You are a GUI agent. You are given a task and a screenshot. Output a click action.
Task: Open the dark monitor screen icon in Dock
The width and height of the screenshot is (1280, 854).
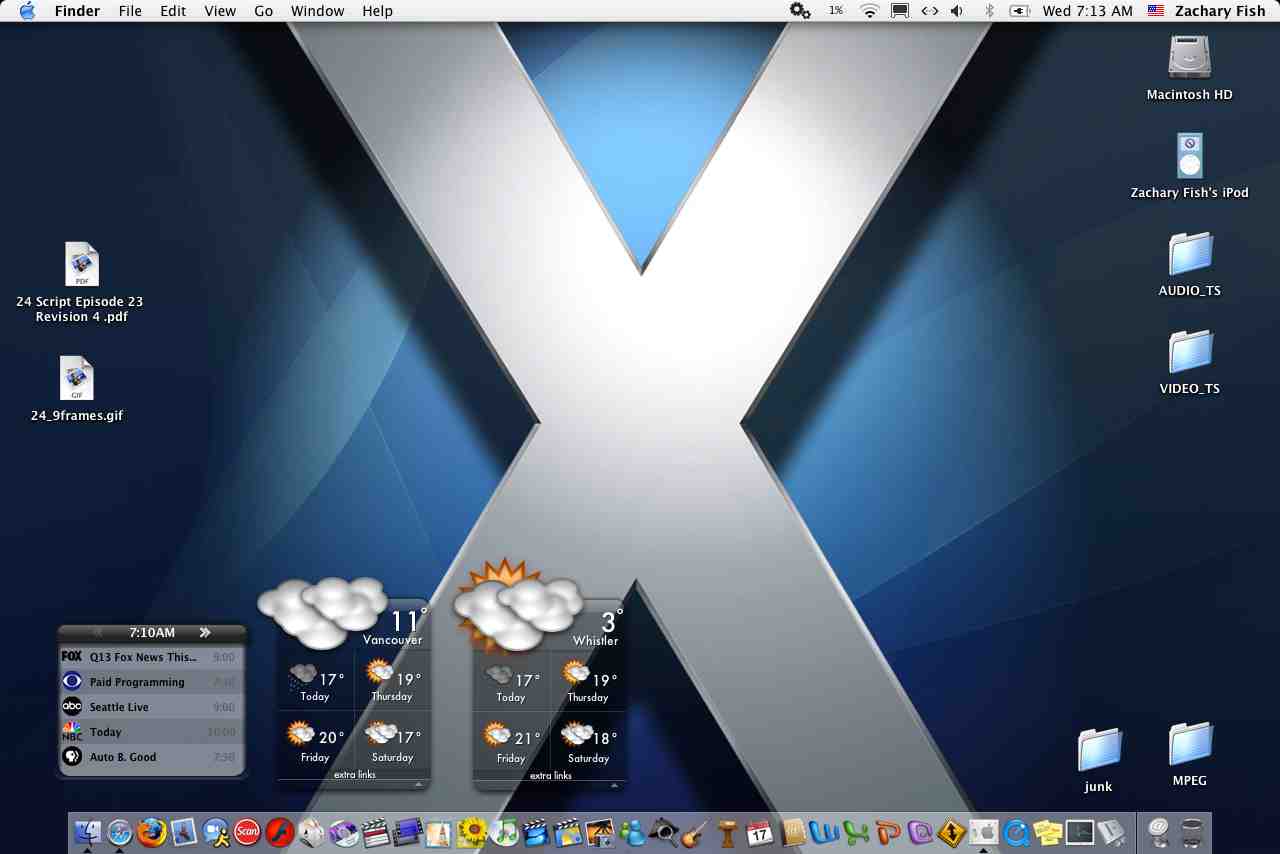[1080, 831]
